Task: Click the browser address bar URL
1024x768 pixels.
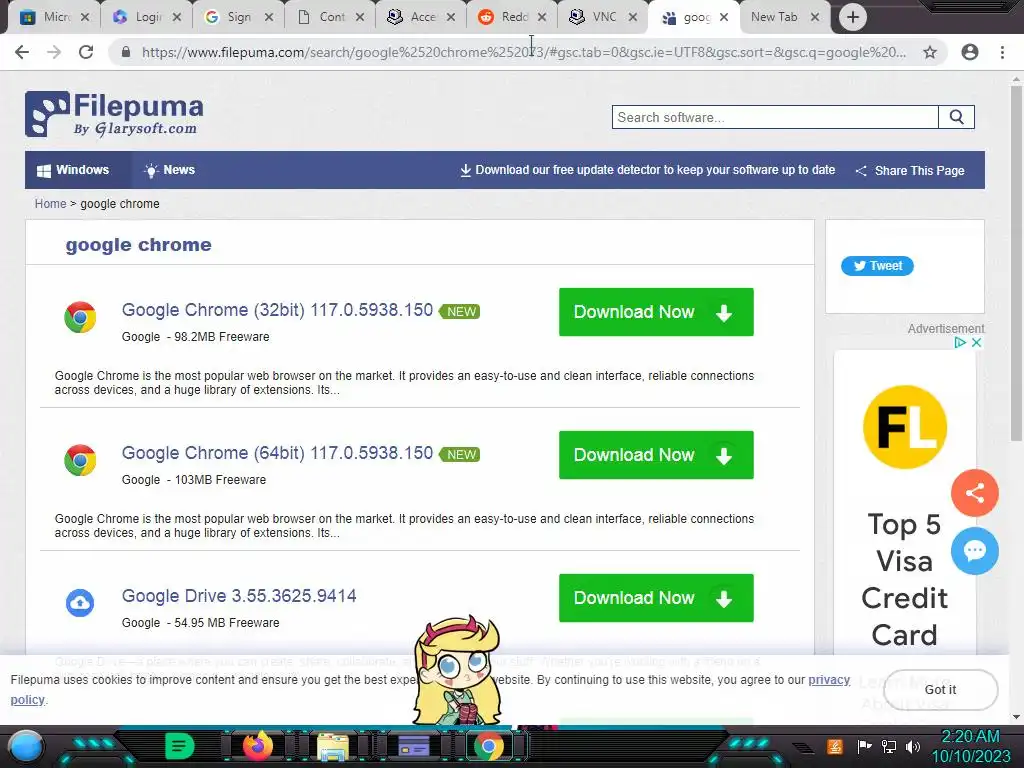Action: (524, 52)
